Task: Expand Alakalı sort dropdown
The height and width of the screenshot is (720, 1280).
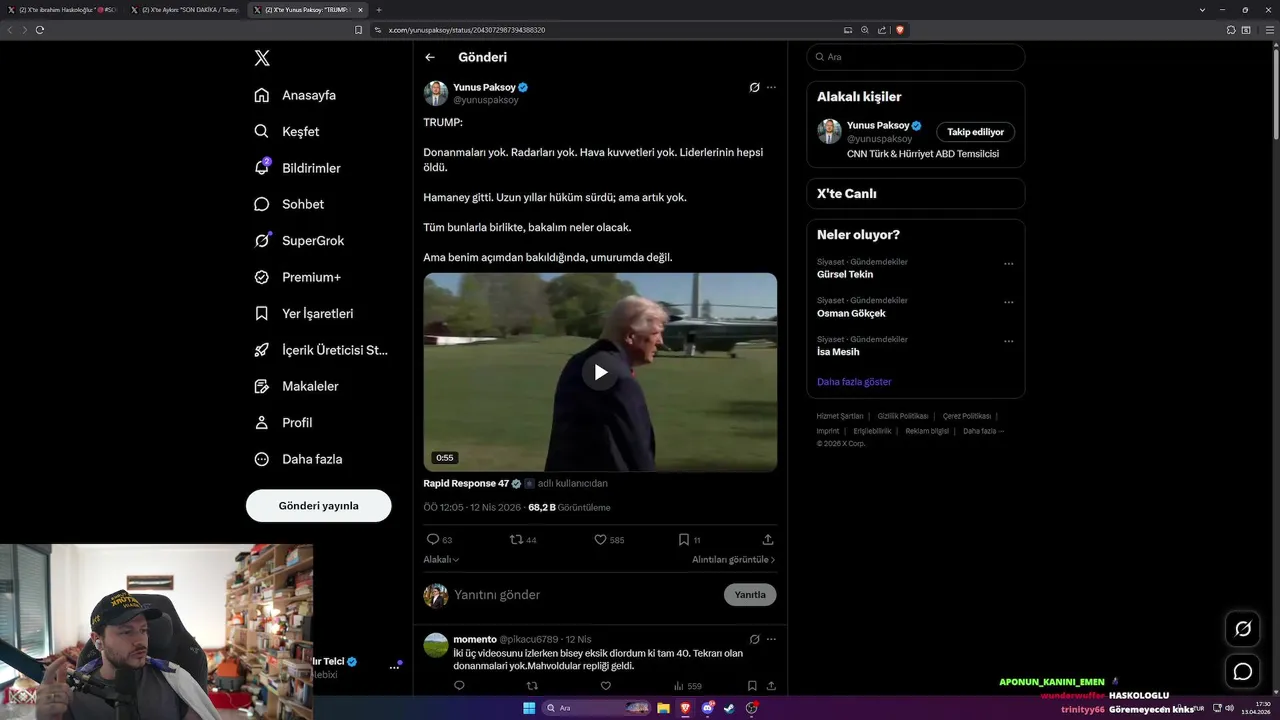Action: pos(441,559)
